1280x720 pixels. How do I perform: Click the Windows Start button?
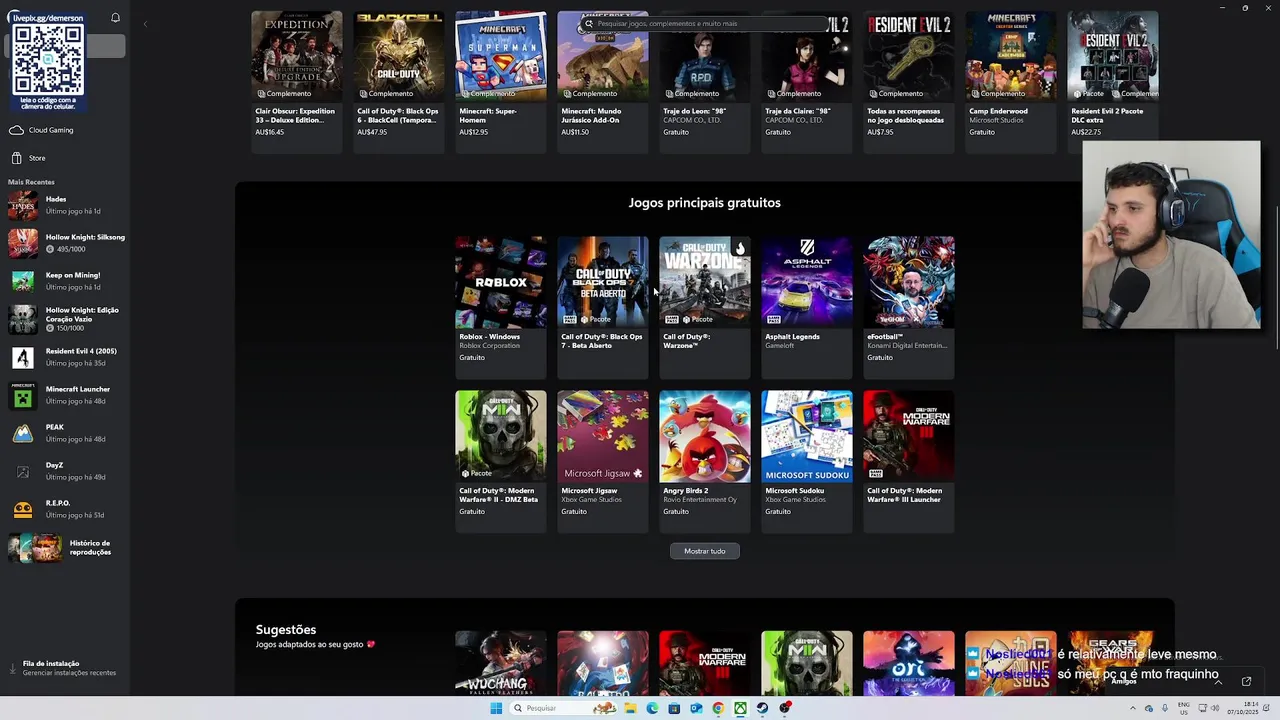pyautogui.click(x=496, y=708)
